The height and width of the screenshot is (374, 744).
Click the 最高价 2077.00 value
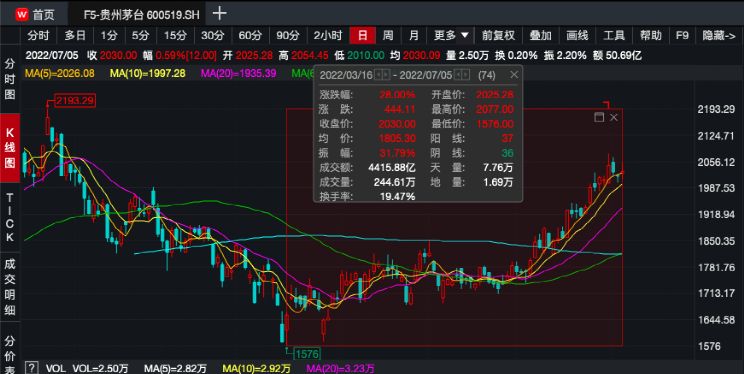[x=494, y=110]
